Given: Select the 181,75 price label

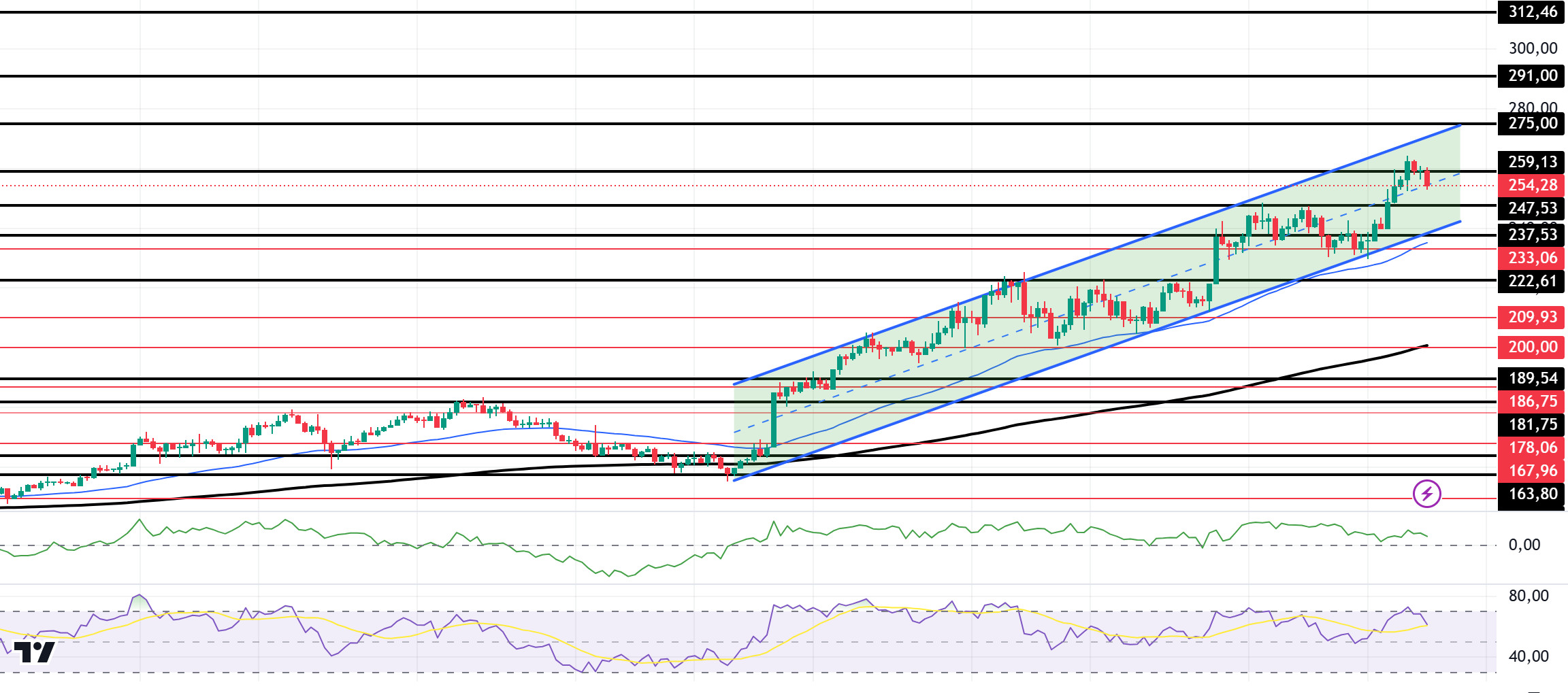Looking at the screenshot, I should point(1531,424).
